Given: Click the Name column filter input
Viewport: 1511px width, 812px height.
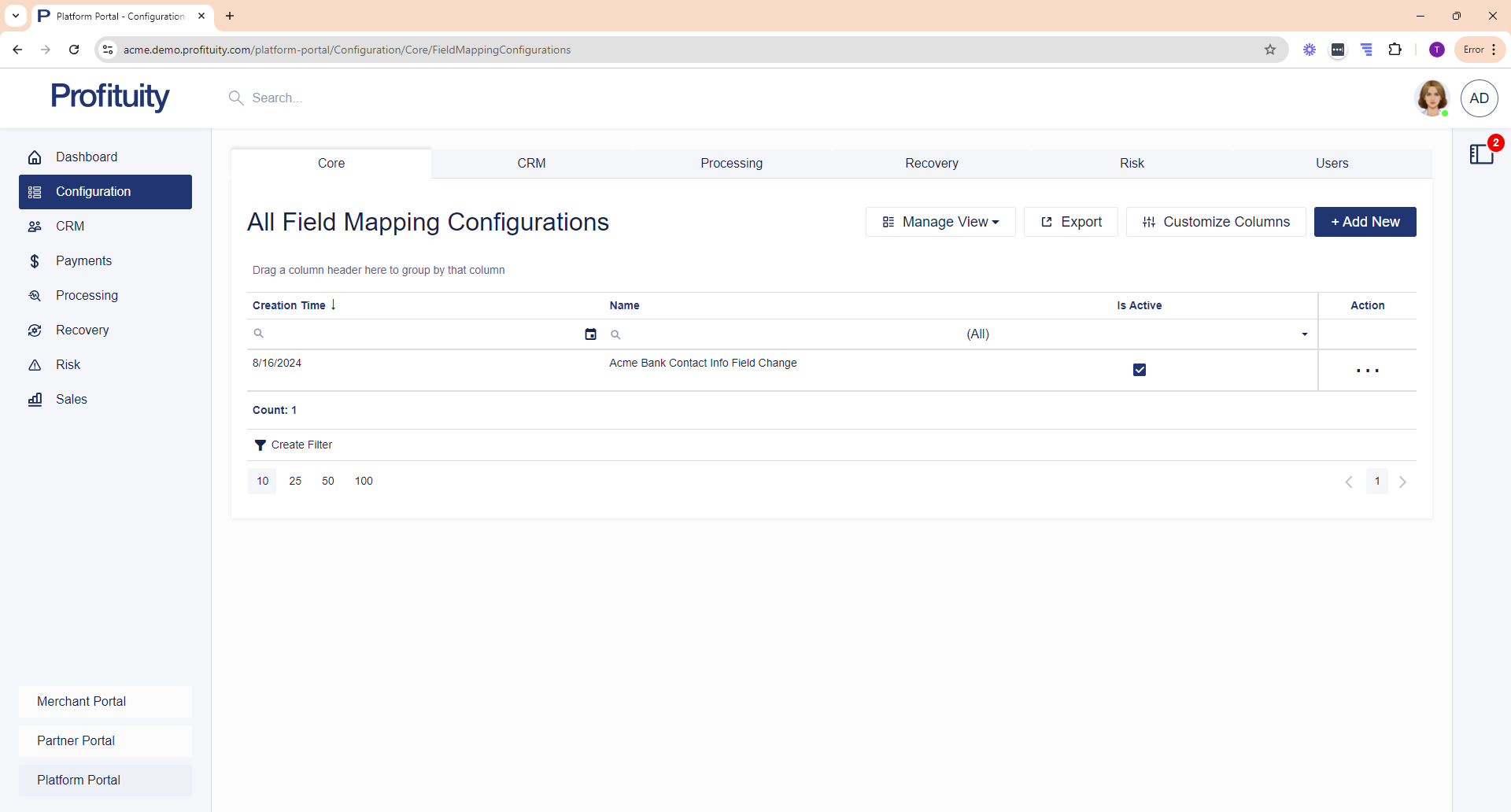Looking at the screenshot, I should pyautogui.click(x=787, y=334).
